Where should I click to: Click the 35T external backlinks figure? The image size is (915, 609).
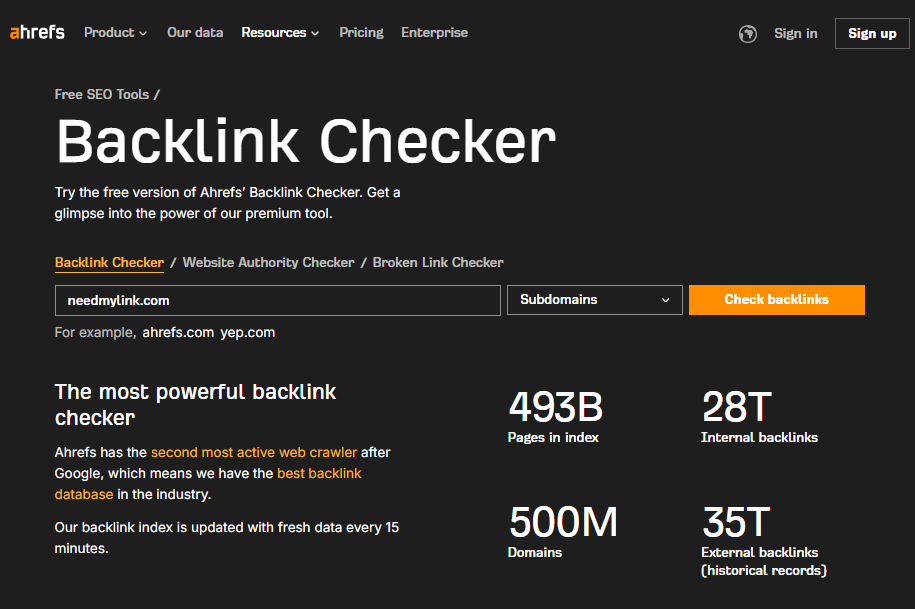736,522
